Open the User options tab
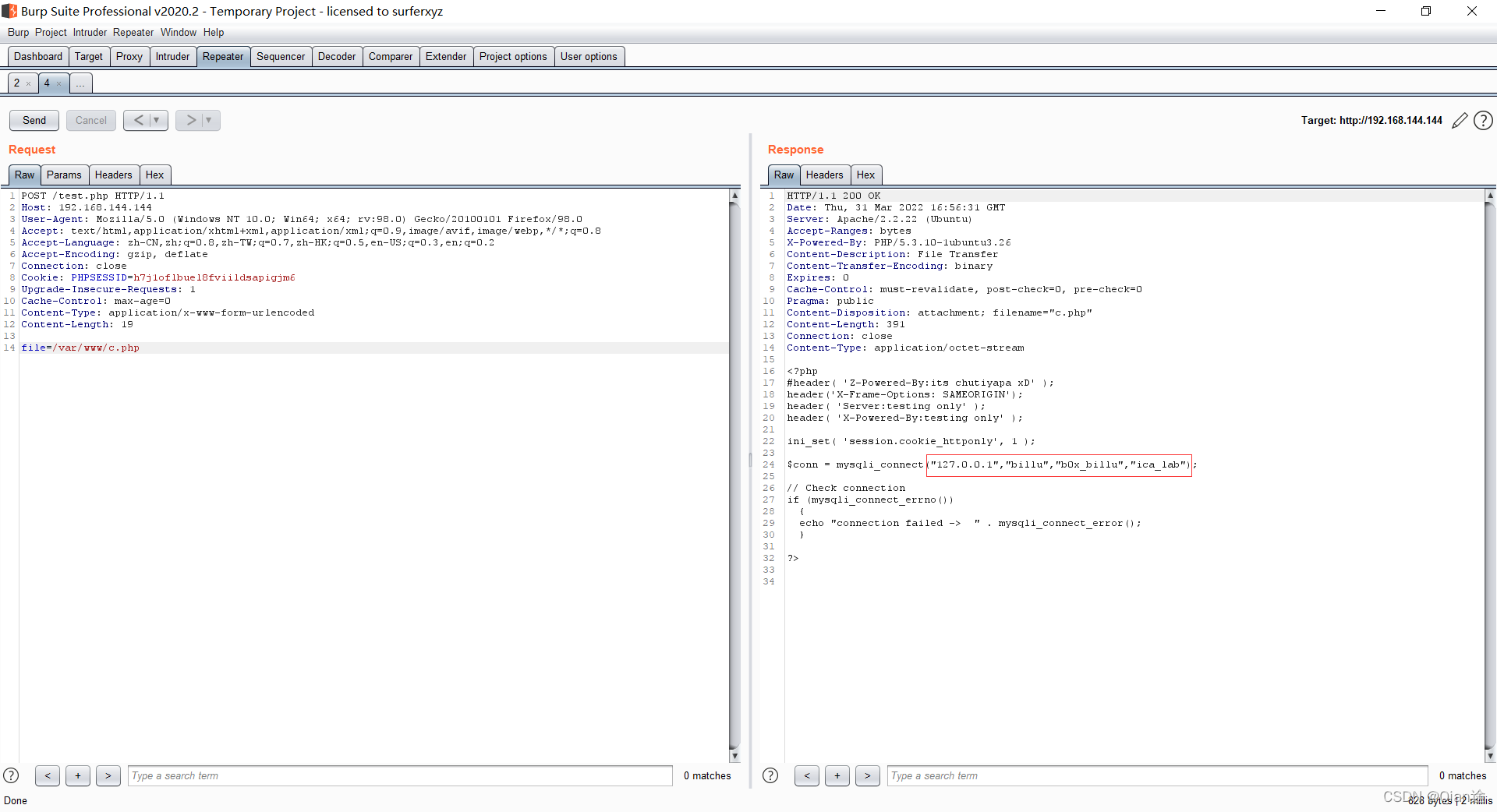 point(589,56)
